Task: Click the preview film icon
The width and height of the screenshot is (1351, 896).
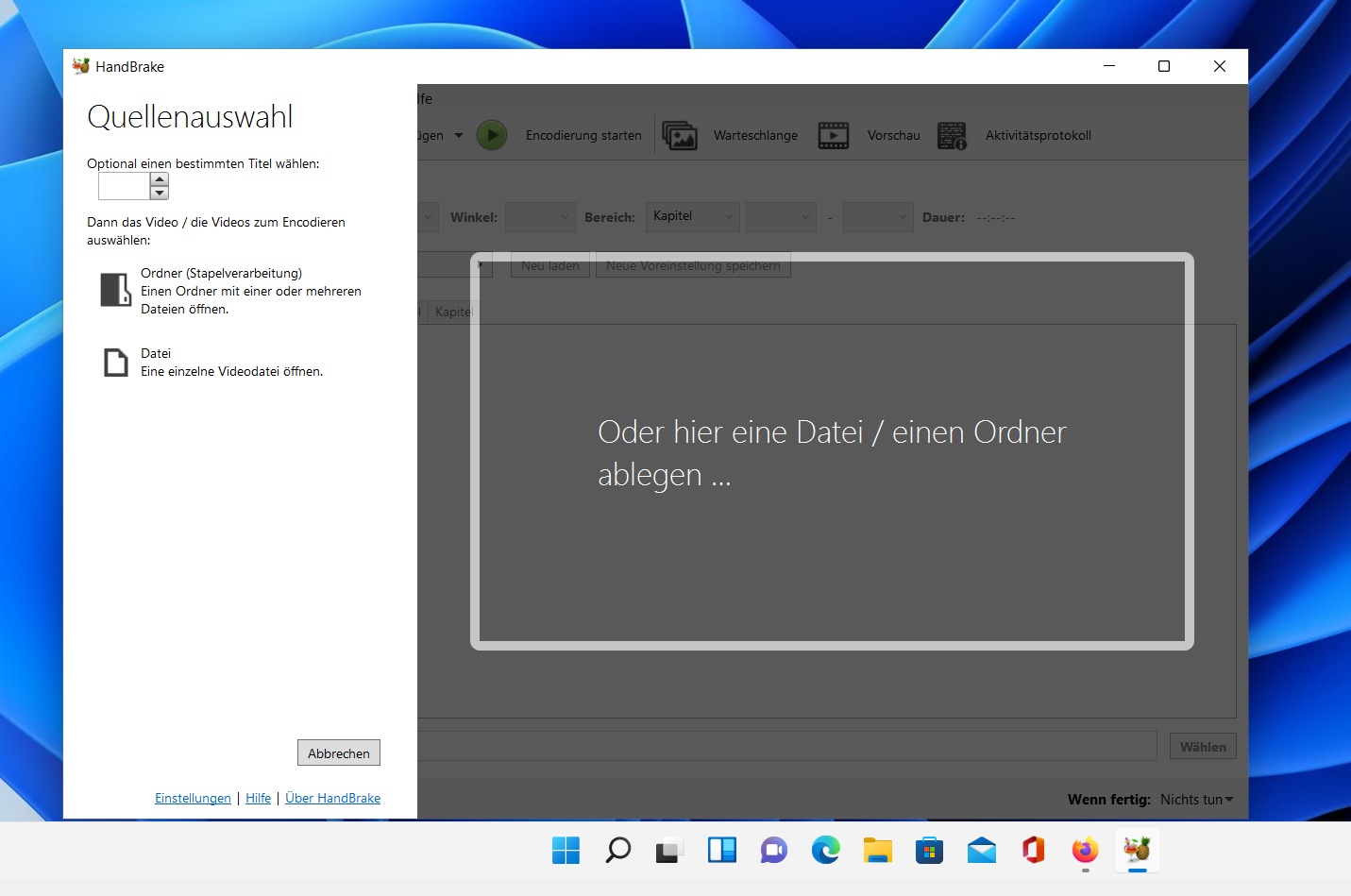Action: click(x=834, y=135)
